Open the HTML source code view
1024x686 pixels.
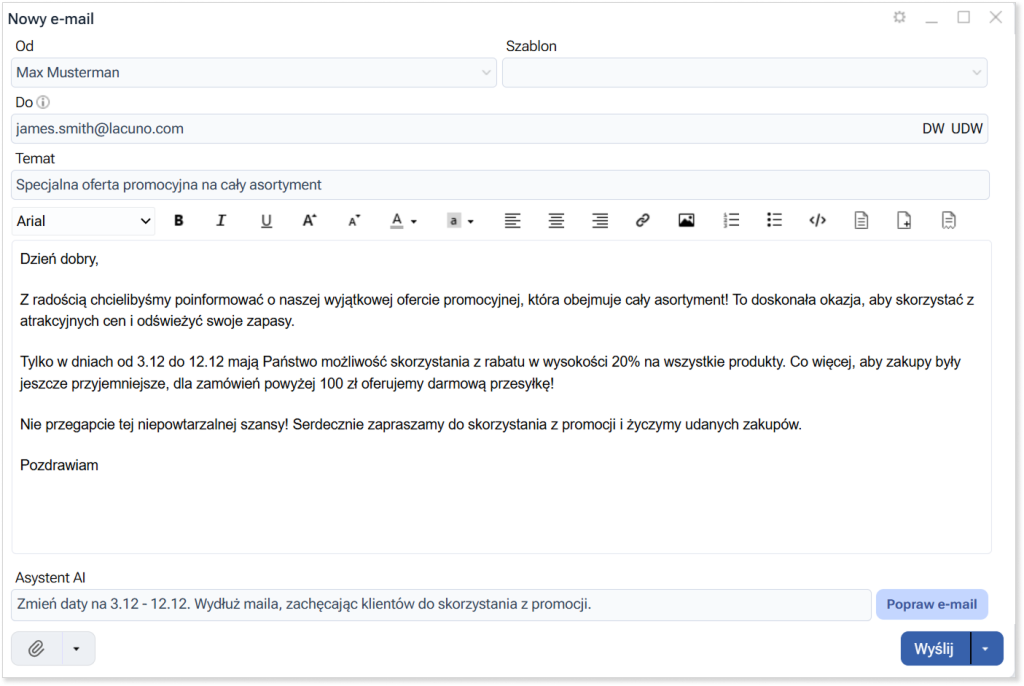click(817, 221)
